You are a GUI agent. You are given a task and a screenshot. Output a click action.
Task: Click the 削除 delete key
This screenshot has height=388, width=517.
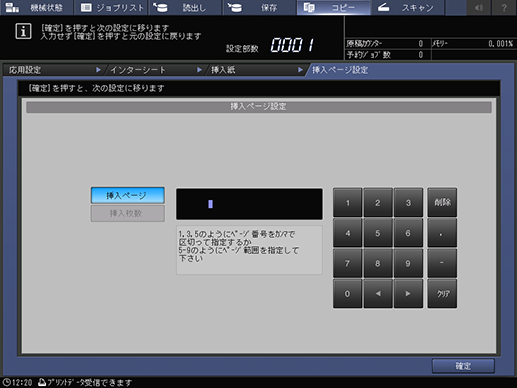pyautogui.click(x=442, y=203)
